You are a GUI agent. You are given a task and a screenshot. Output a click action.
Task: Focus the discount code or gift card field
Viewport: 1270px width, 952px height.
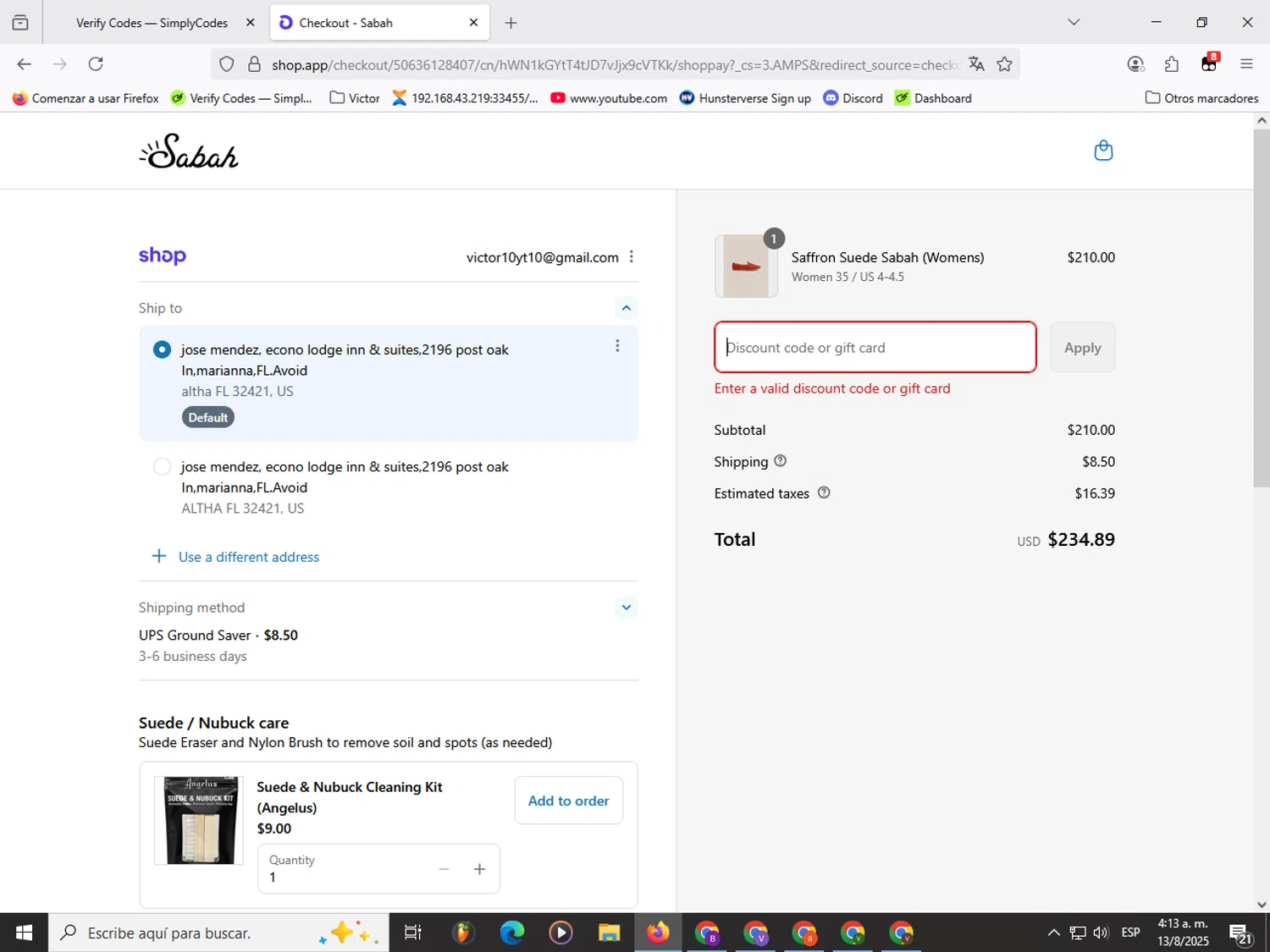tap(875, 347)
